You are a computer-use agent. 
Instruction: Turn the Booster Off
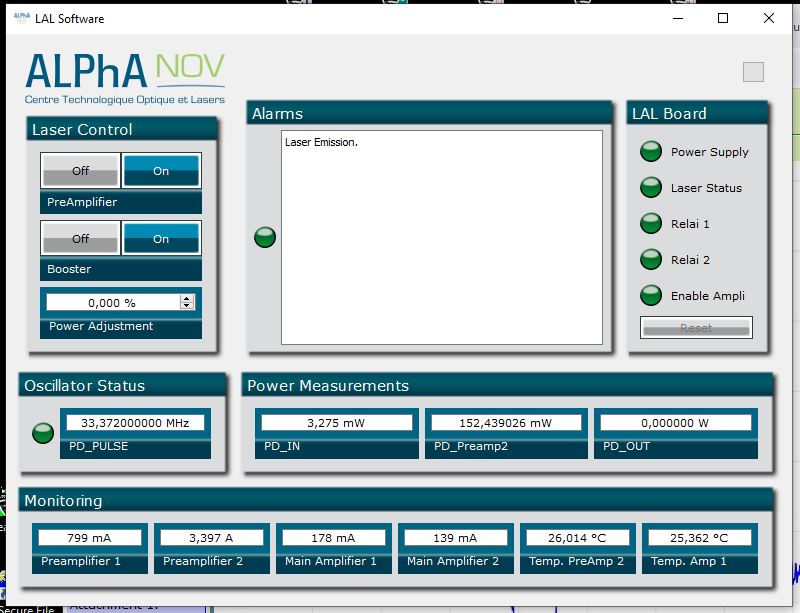point(80,239)
